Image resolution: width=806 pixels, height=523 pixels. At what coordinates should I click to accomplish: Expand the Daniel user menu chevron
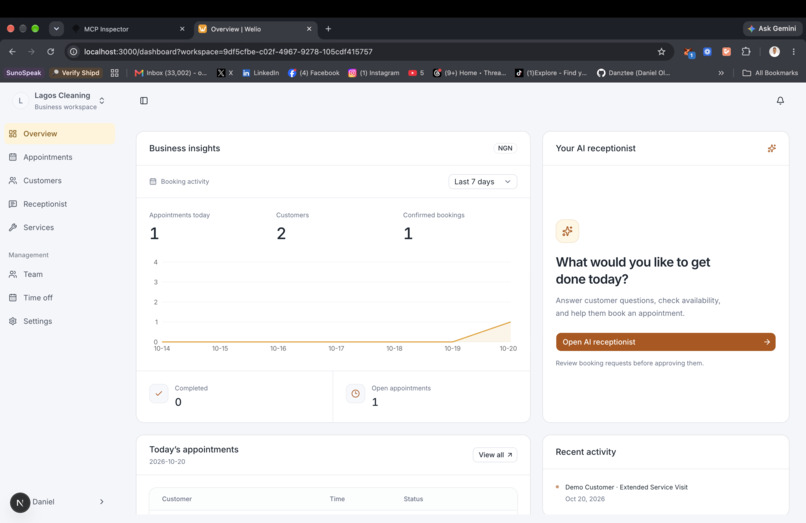click(x=102, y=502)
